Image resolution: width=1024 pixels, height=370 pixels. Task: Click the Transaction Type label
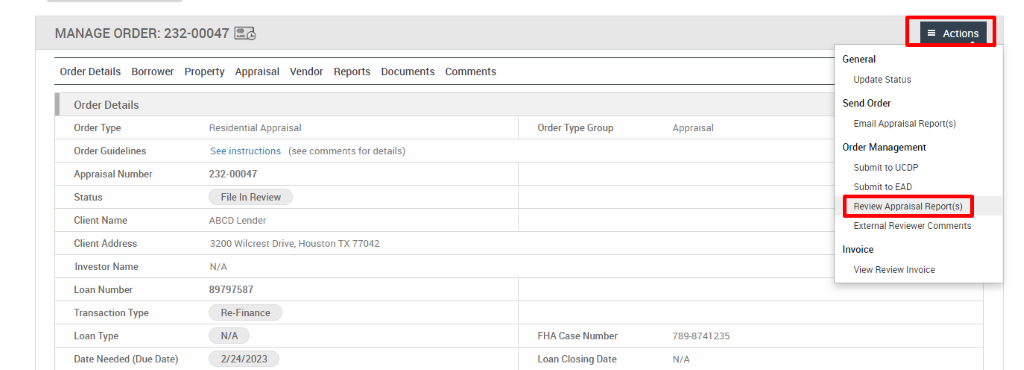click(x=111, y=313)
